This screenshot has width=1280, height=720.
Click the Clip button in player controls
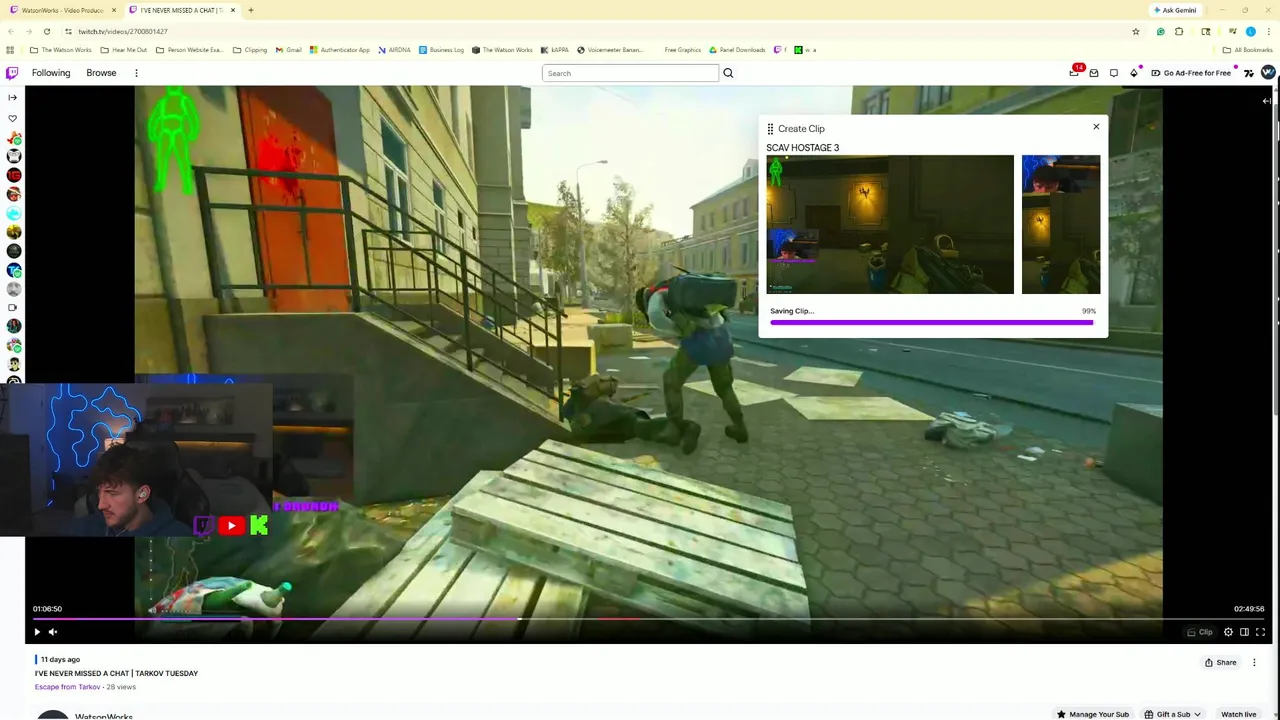pos(1200,632)
